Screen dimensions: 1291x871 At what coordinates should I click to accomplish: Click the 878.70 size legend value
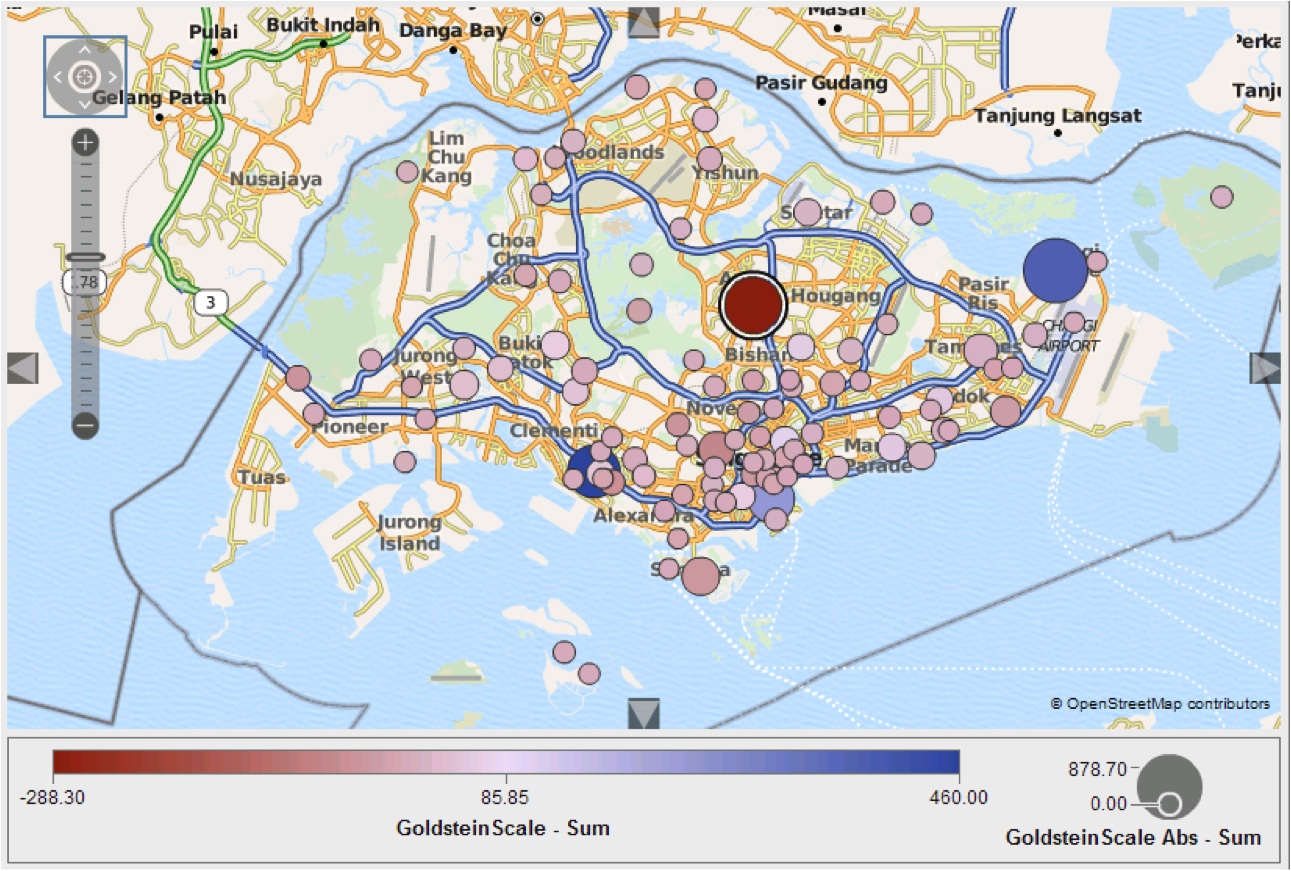(x=1100, y=769)
